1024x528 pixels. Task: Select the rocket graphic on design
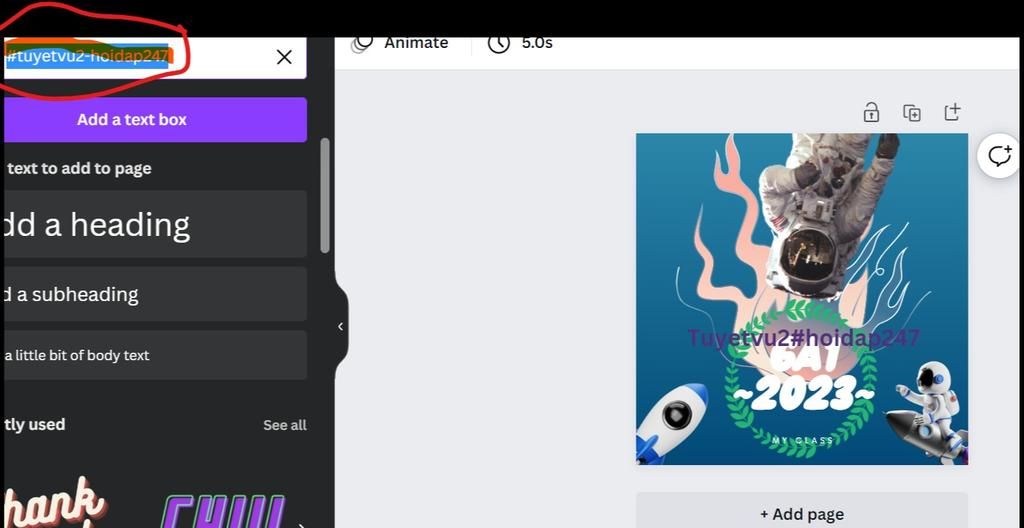673,421
